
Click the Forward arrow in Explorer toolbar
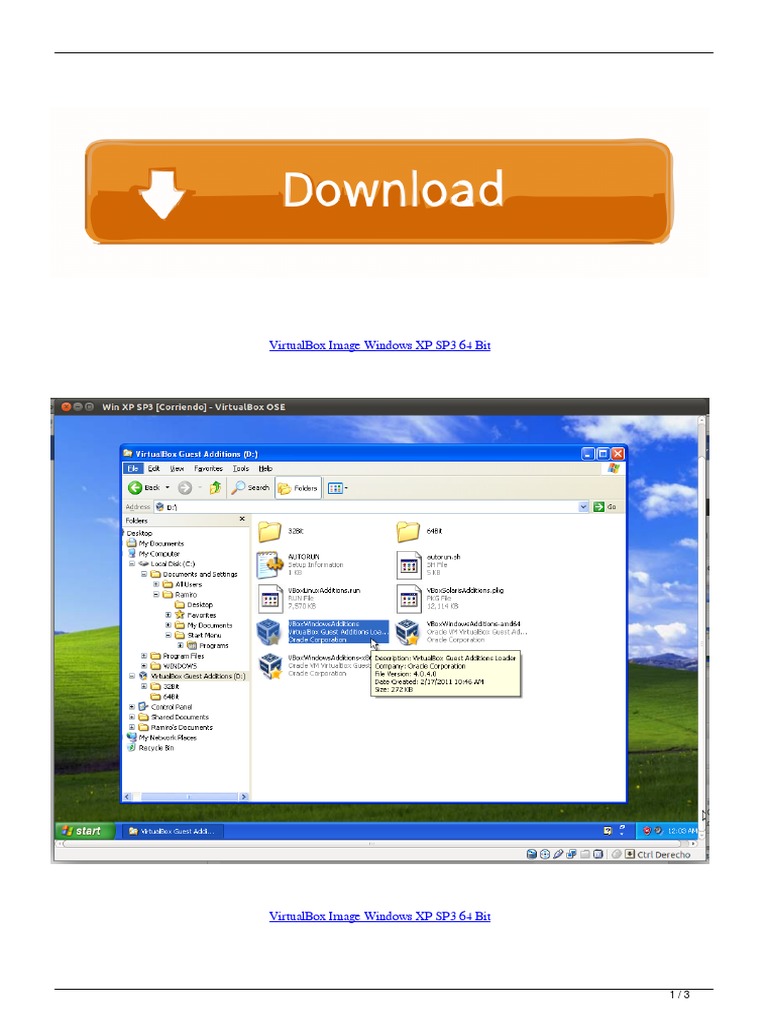[x=185, y=488]
